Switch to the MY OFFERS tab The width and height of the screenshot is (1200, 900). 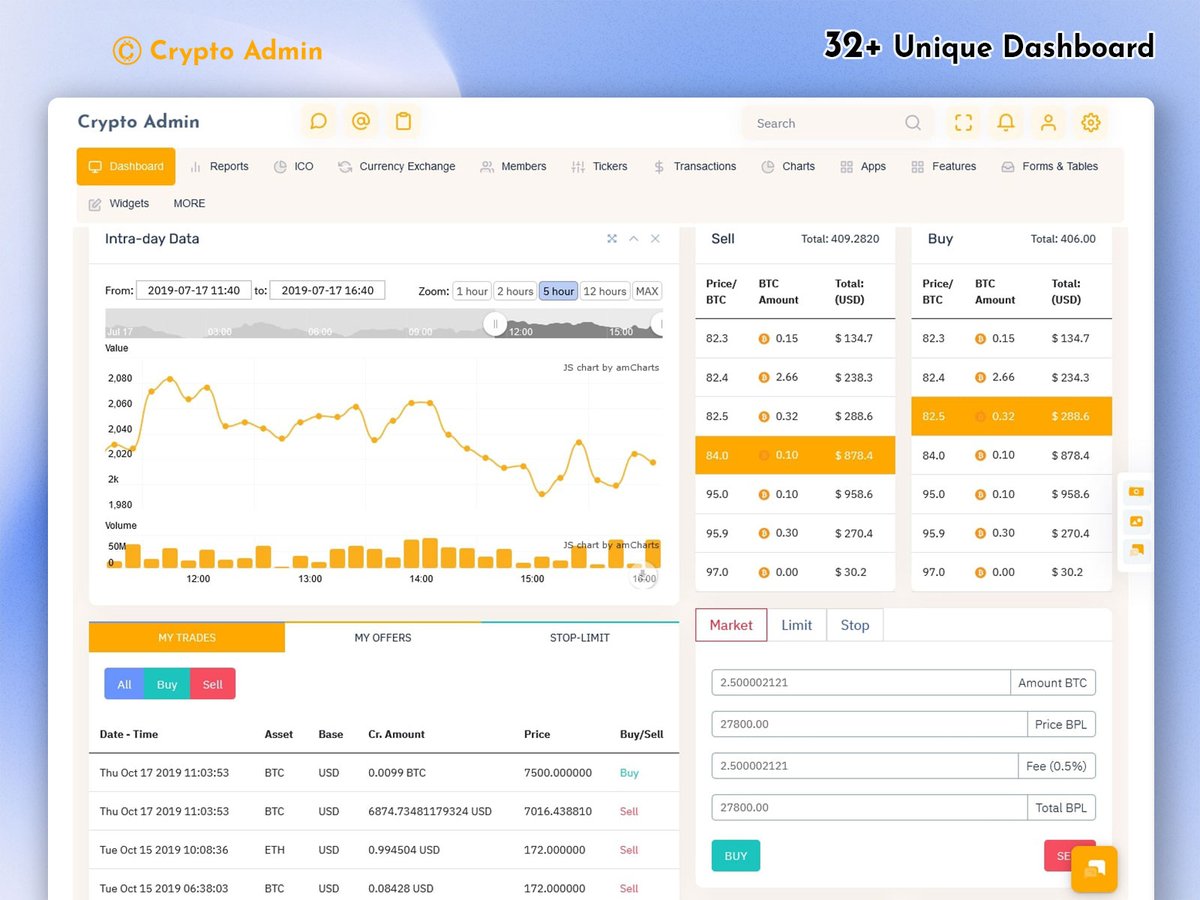pos(382,637)
